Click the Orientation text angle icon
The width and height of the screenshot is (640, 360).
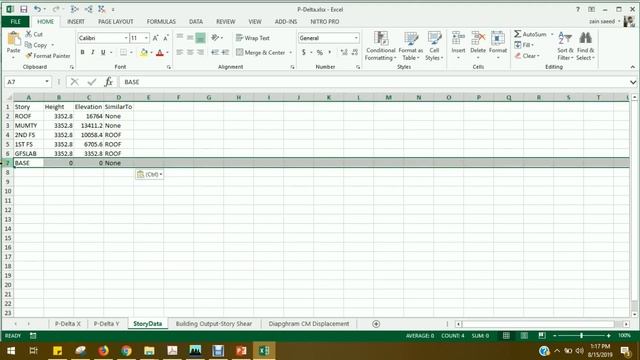pyautogui.click(x=215, y=38)
